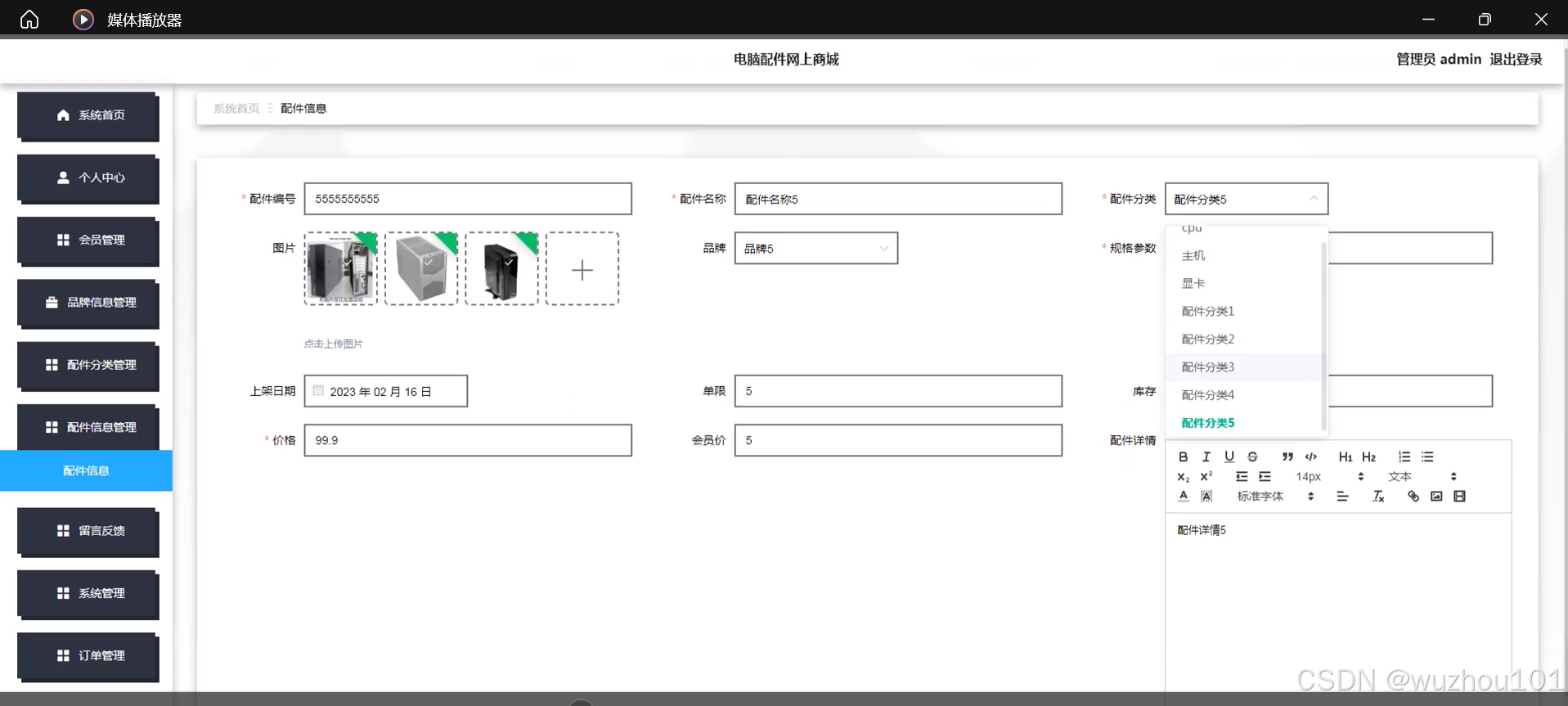Focus the 配件编号 input field
Image resolution: width=1568 pixels, height=706 pixels.
pyautogui.click(x=468, y=199)
